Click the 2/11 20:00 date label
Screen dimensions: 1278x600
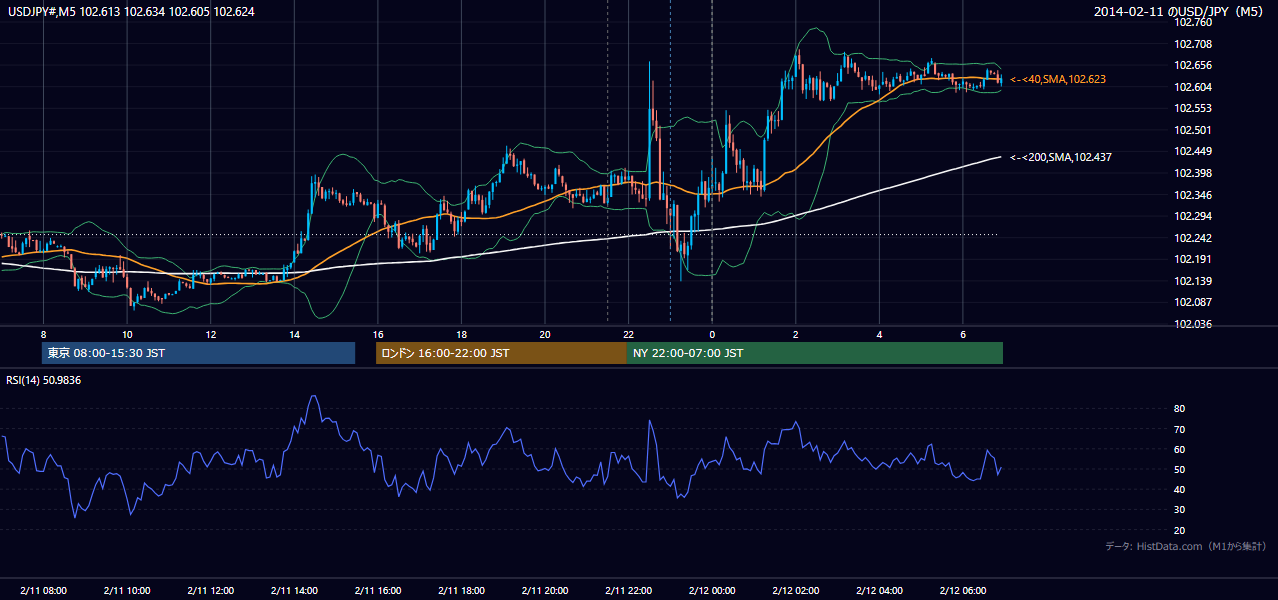click(545, 590)
